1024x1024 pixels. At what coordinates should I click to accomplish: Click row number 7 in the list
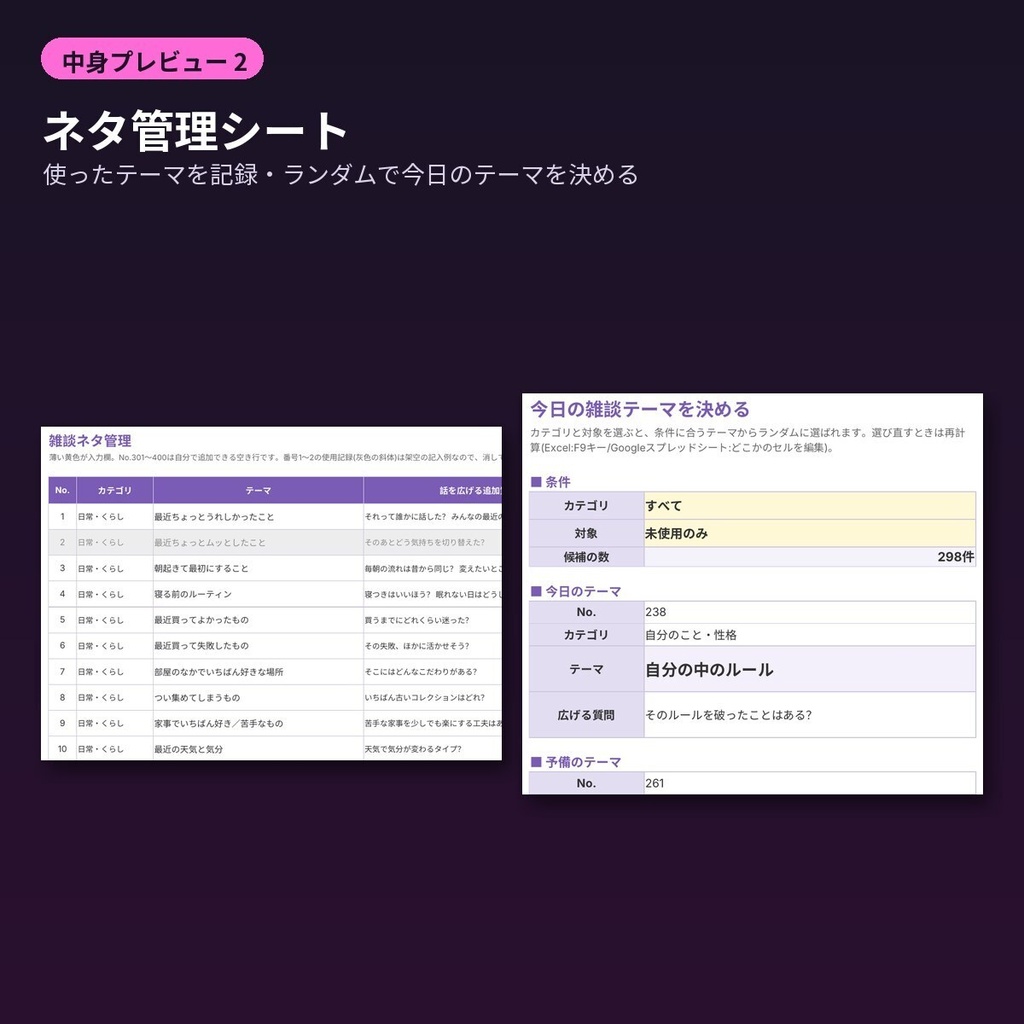63,671
